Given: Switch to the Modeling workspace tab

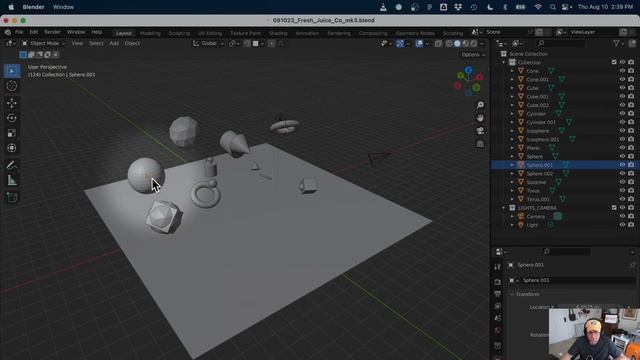Looking at the screenshot, I should [150, 33].
